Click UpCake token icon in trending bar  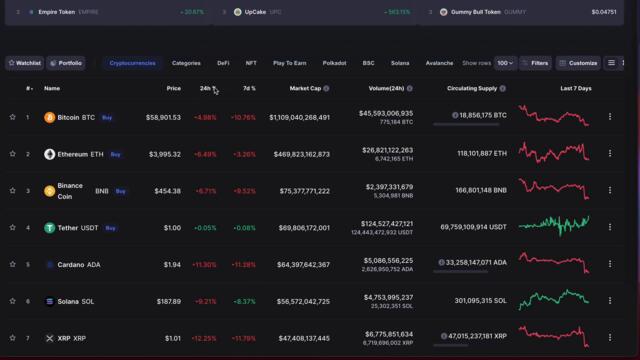238,12
